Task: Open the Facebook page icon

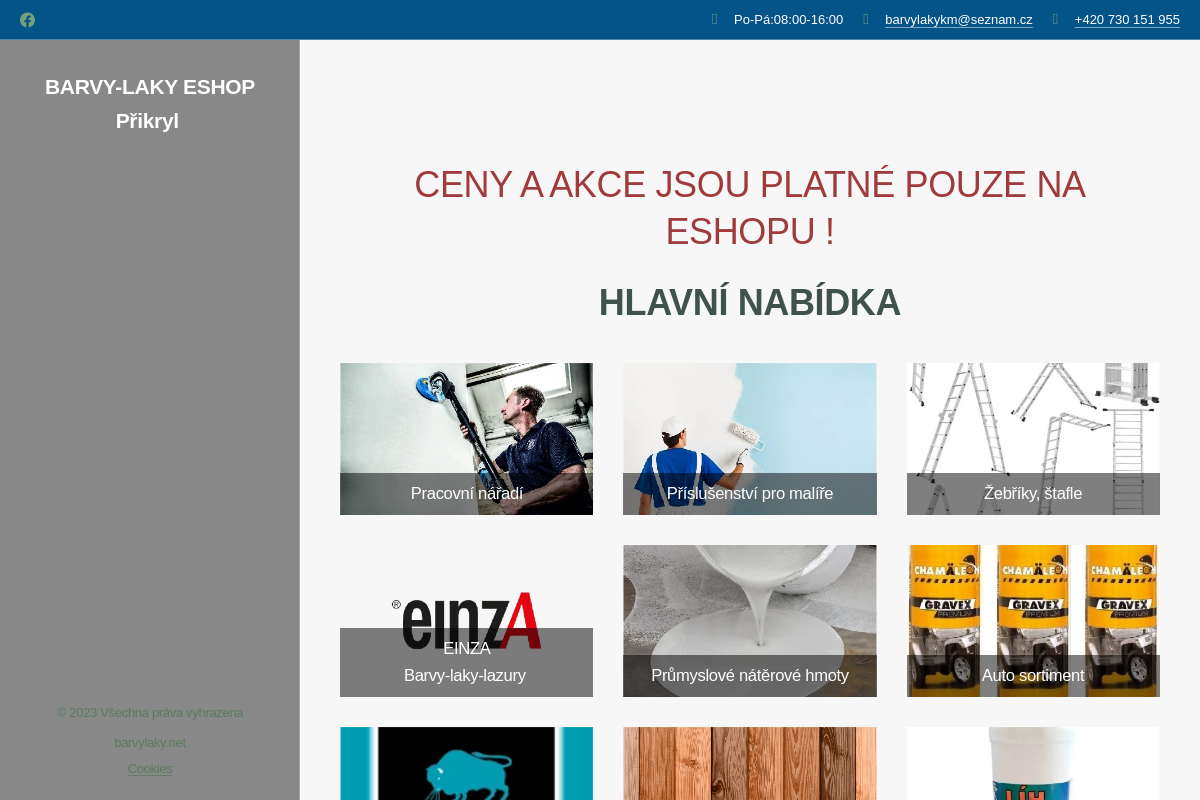Action: pyautogui.click(x=27, y=19)
